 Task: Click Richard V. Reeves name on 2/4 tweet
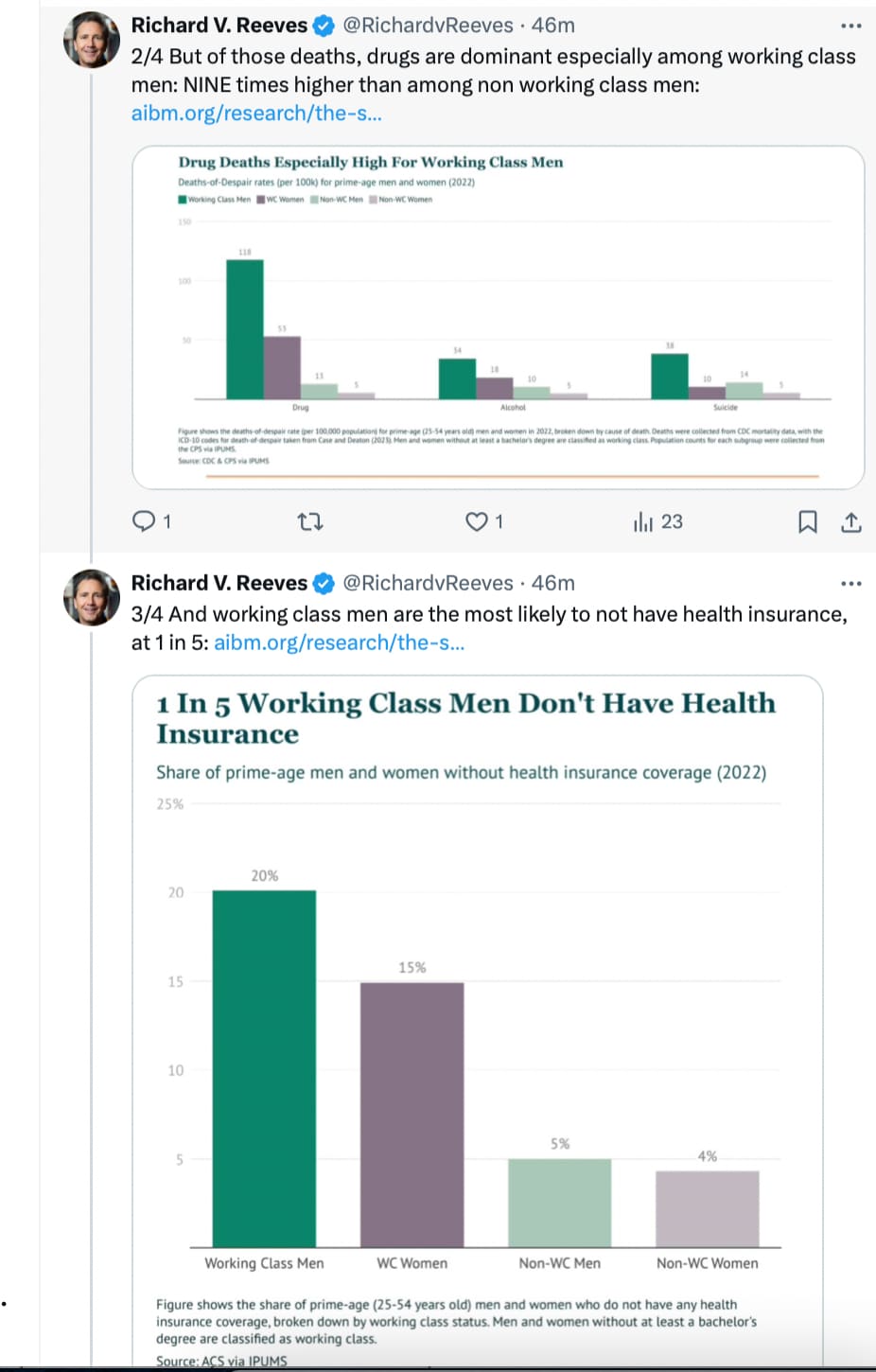click(x=219, y=26)
